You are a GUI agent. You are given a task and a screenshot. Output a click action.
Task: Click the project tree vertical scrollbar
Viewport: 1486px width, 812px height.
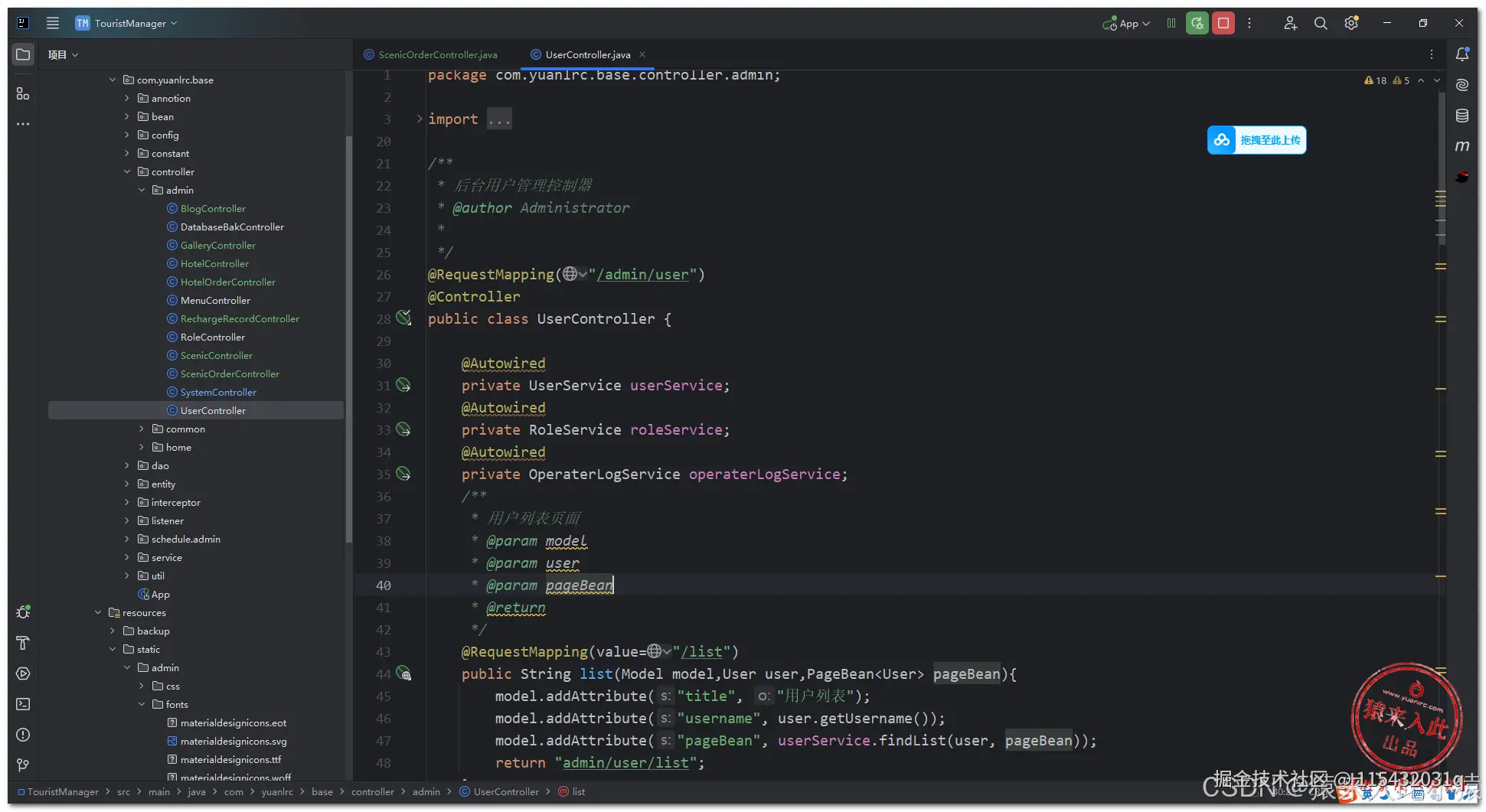pos(349,339)
